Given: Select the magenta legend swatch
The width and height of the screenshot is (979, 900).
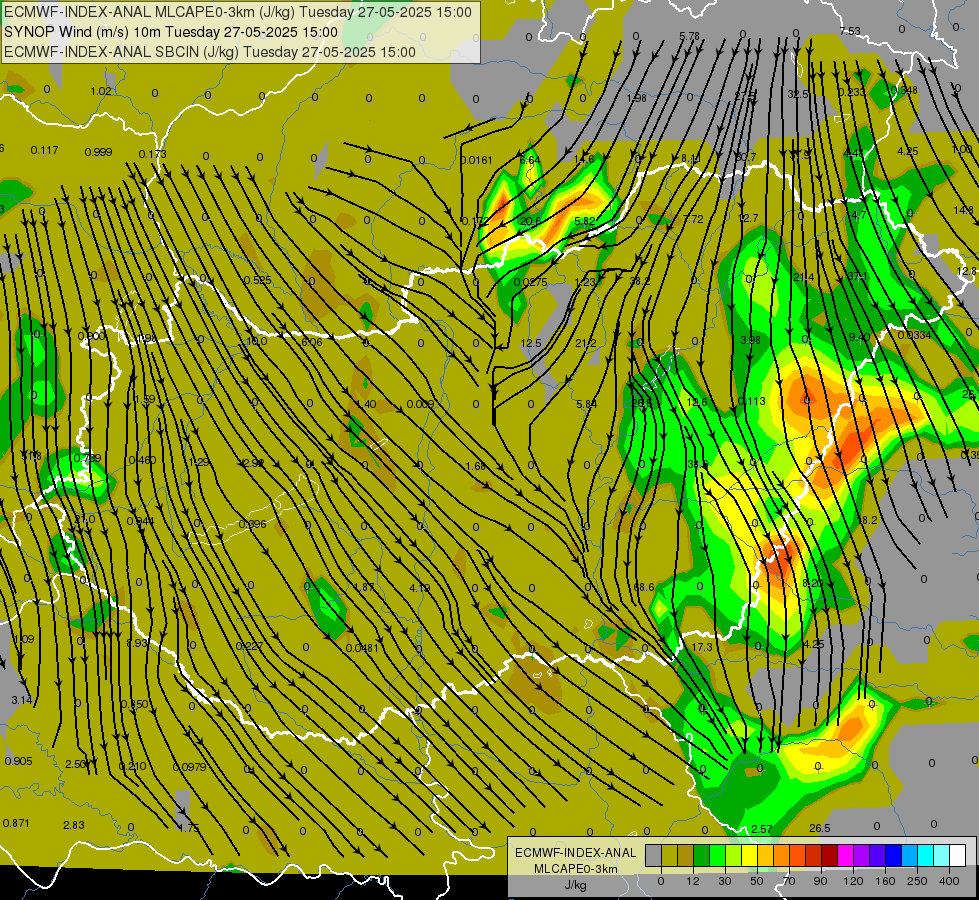Looking at the screenshot, I should coord(845,856).
